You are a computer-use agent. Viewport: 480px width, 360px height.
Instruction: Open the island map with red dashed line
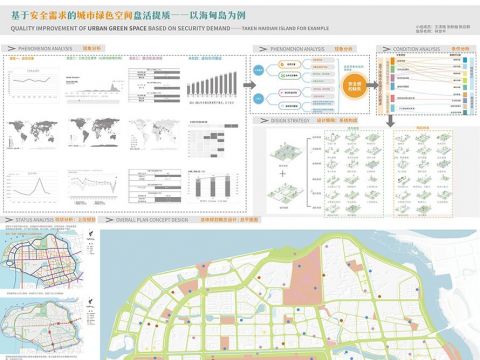(41, 327)
